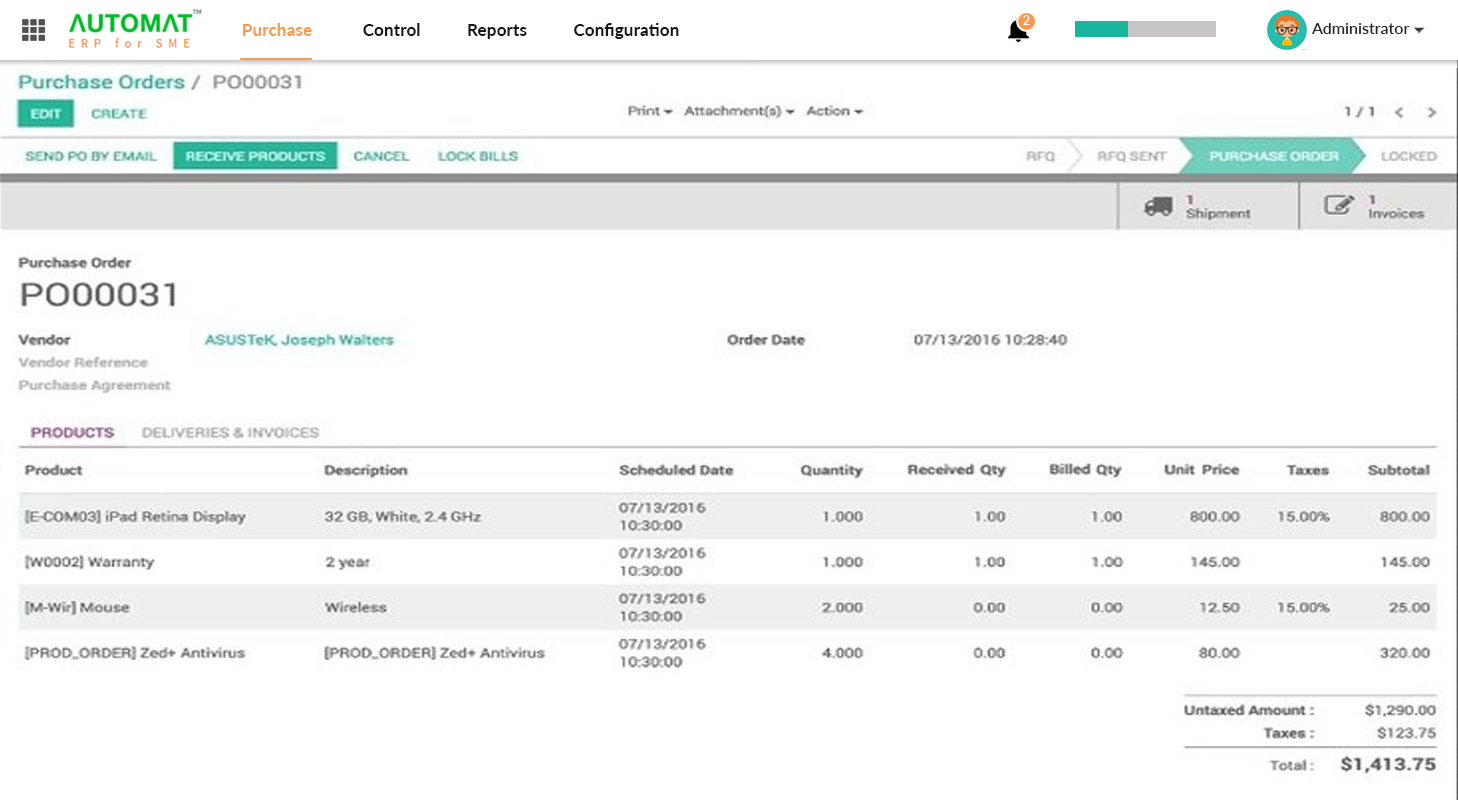
Task: Click the Scheduled Date column header
Action: pyautogui.click(x=676, y=470)
